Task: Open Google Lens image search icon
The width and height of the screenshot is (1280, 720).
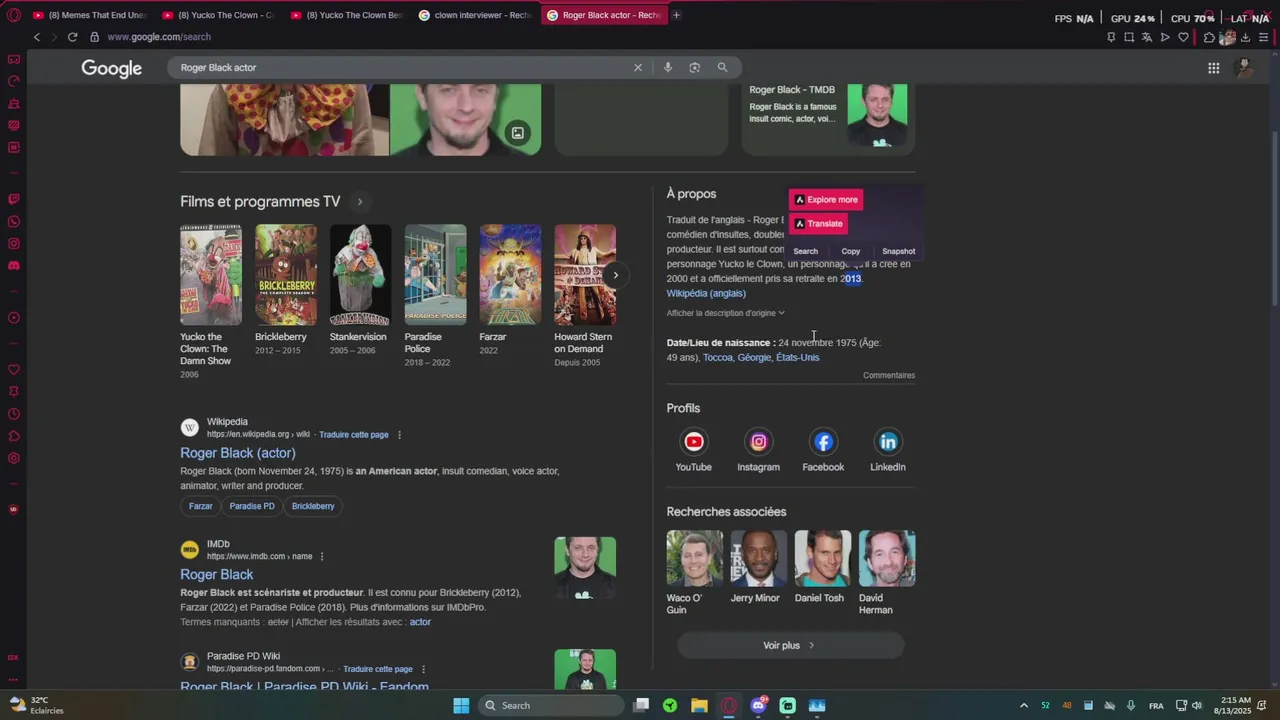Action: tap(694, 67)
